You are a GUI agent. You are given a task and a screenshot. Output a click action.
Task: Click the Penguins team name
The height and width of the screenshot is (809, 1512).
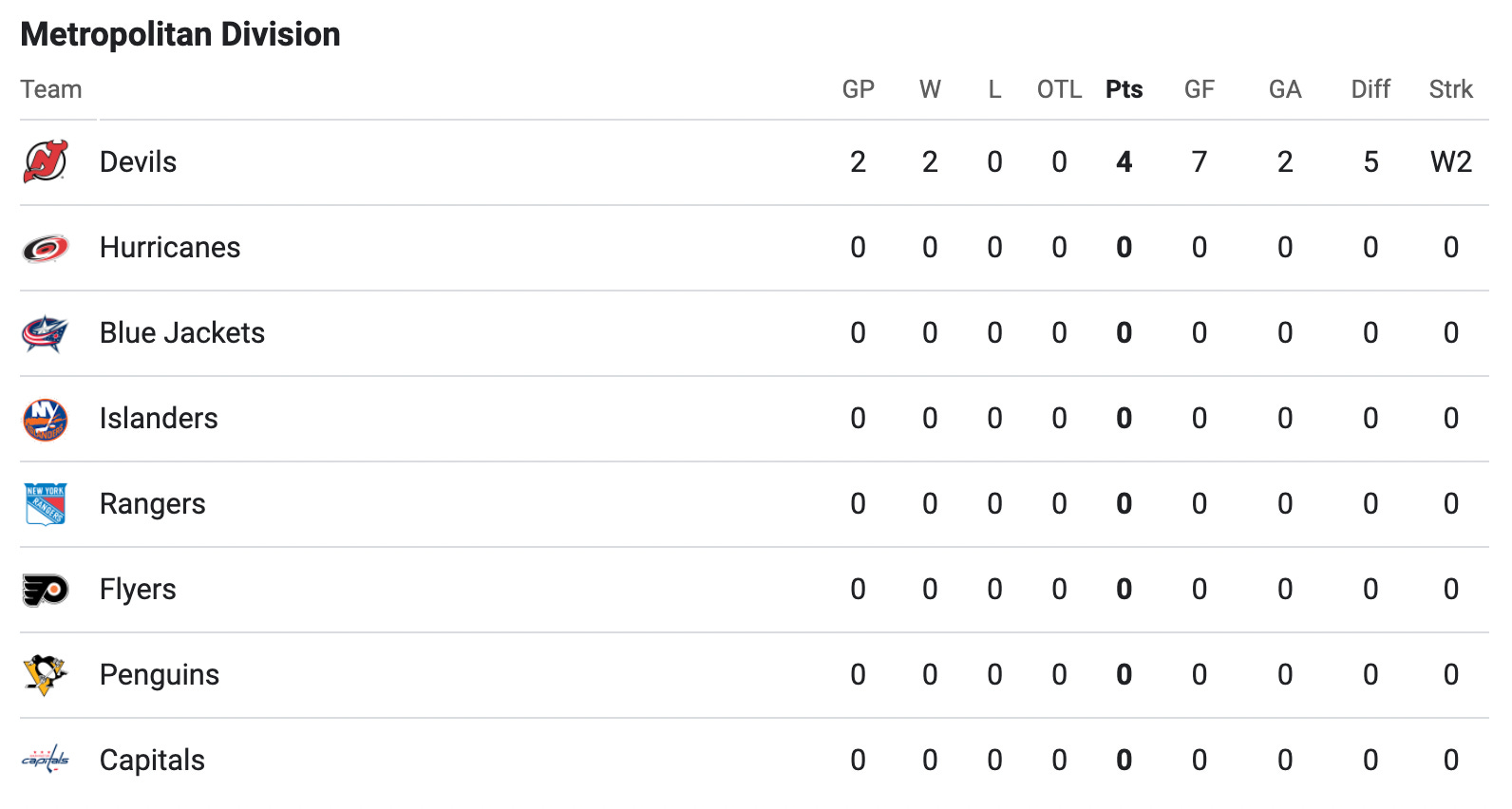pyautogui.click(x=160, y=675)
